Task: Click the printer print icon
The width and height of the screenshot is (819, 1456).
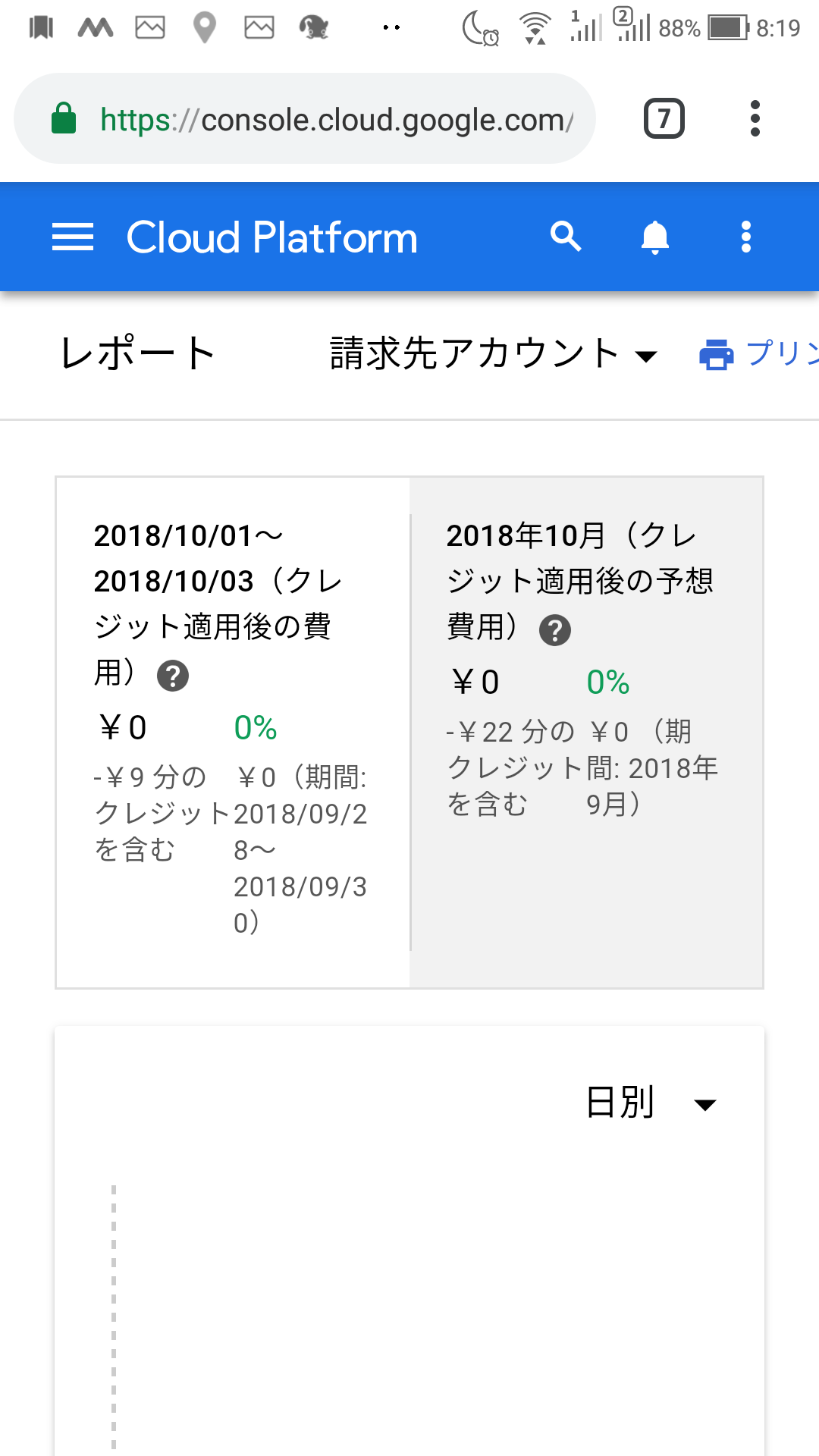Action: (717, 354)
